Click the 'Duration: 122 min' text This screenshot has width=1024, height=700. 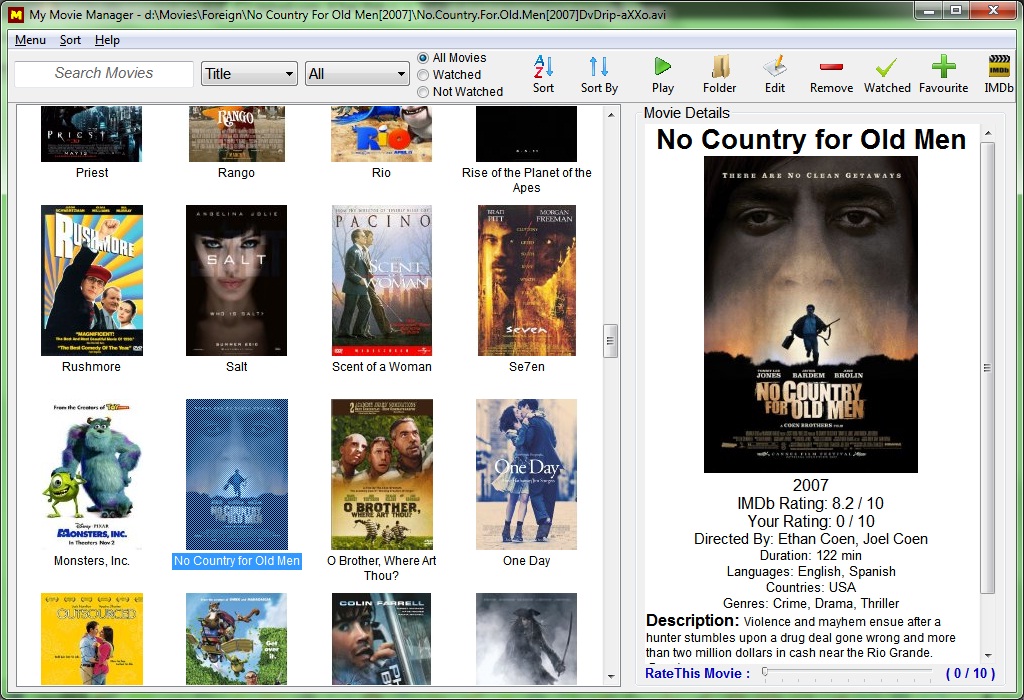810,555
